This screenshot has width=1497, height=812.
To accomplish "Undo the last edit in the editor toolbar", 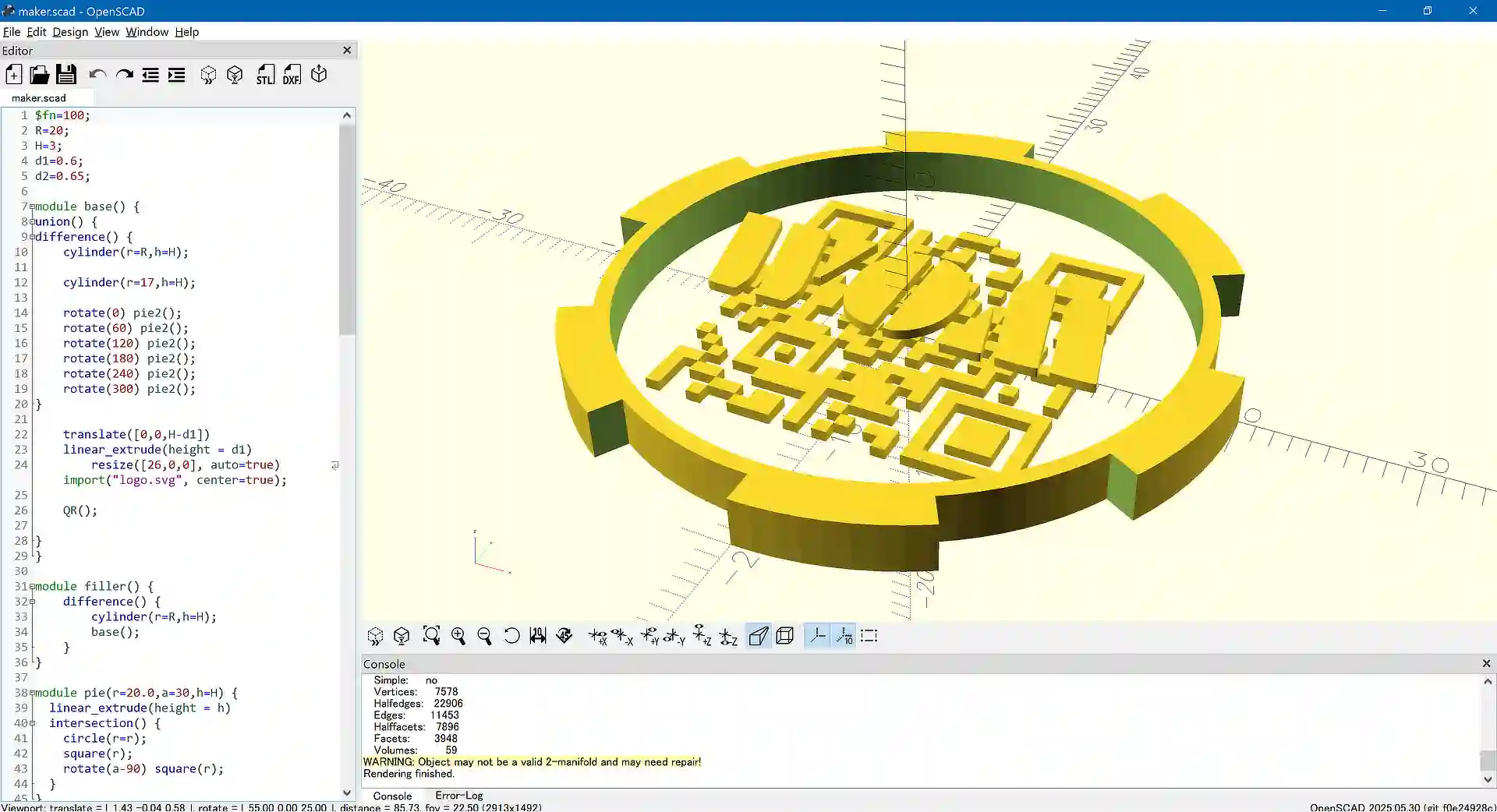I will coord(97,75).
